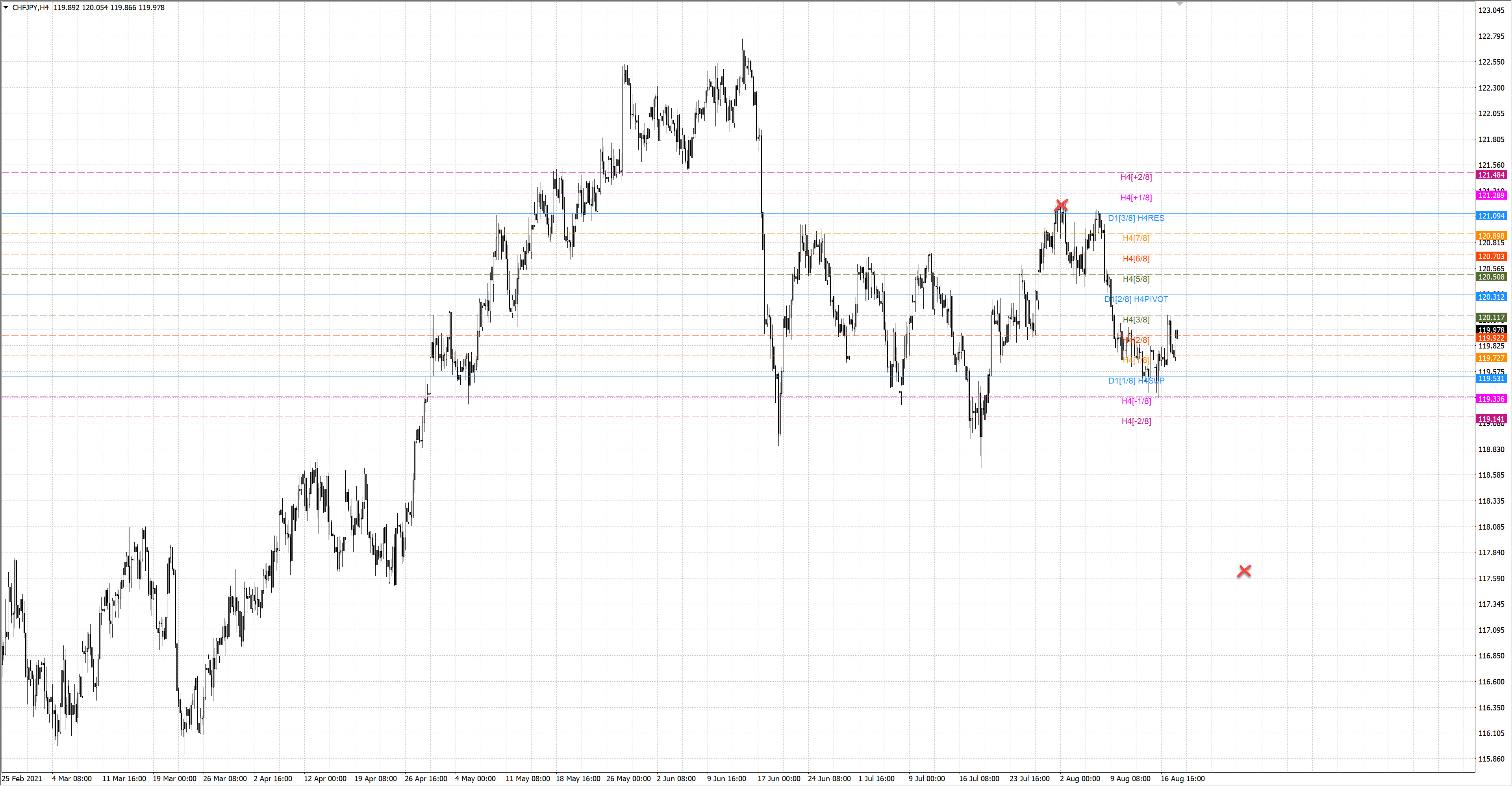
Task: Click the black 119.978 current price tag
Action: click(1491, 330)
